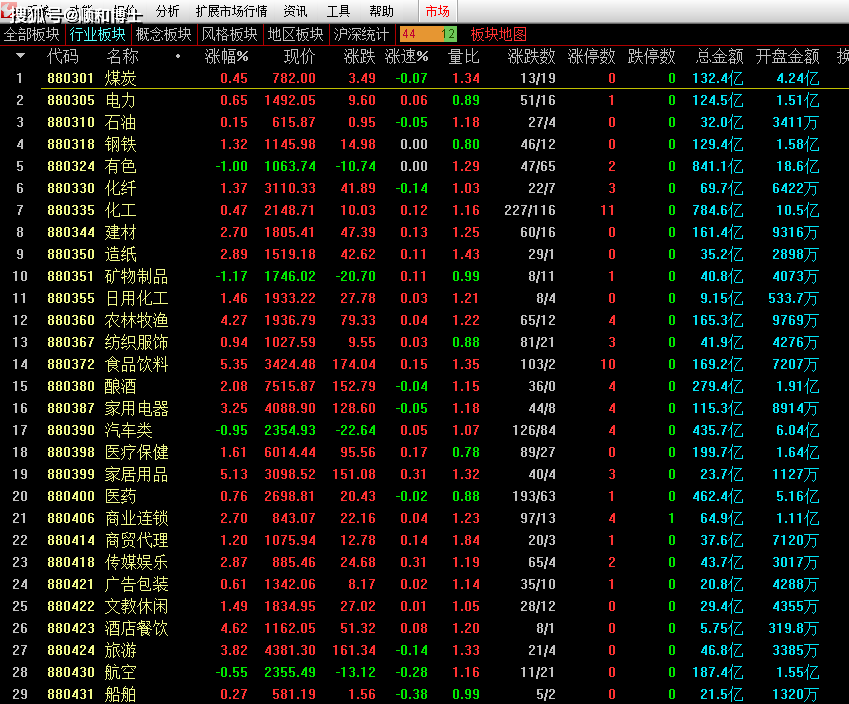Viewport: 849px width, 704px height.
Task: Click the triangle dropdown arrow left of 代码 header
Action: point(20,56)
